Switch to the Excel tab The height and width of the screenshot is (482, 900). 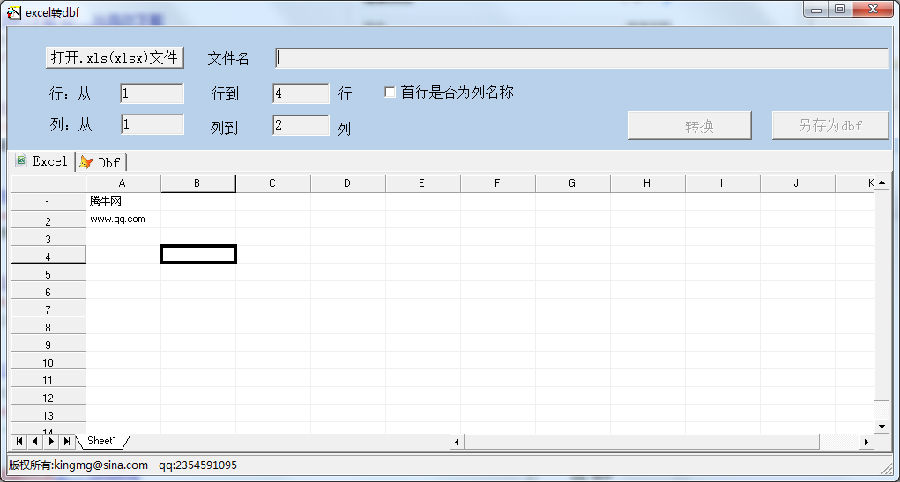pyautogui.click(x=42, y=161)
